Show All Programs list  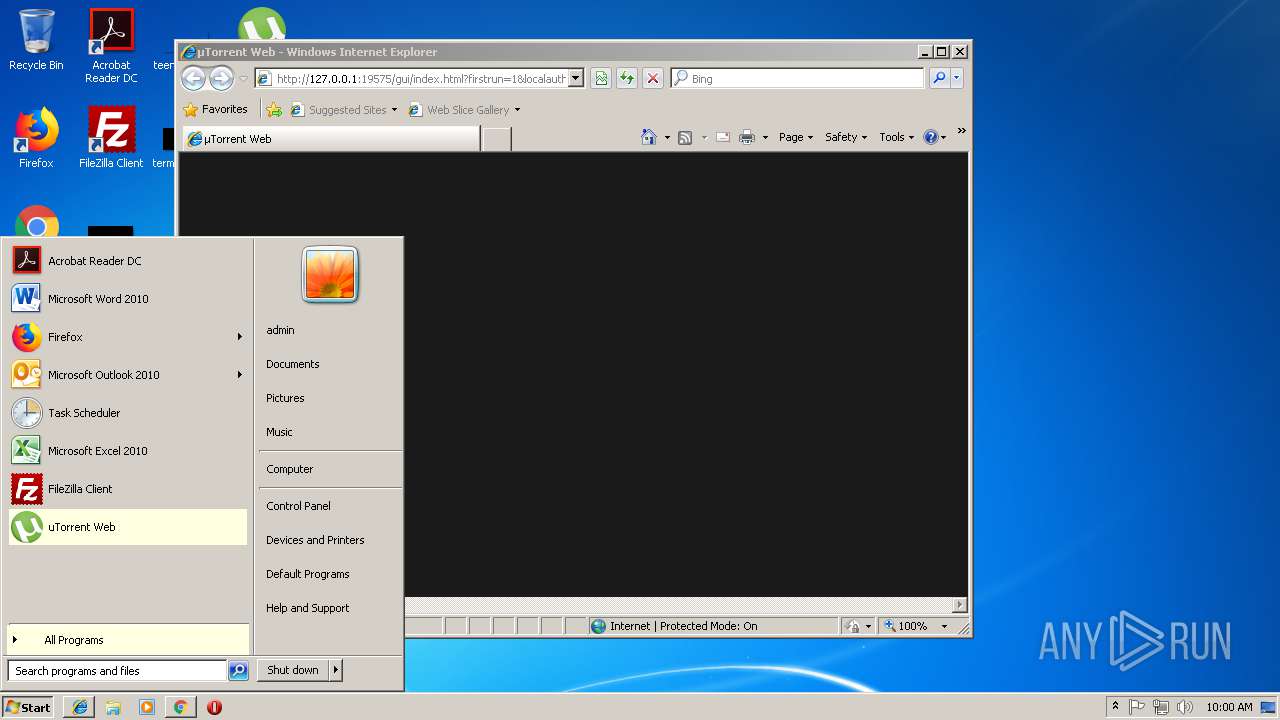tap(127, 640)
